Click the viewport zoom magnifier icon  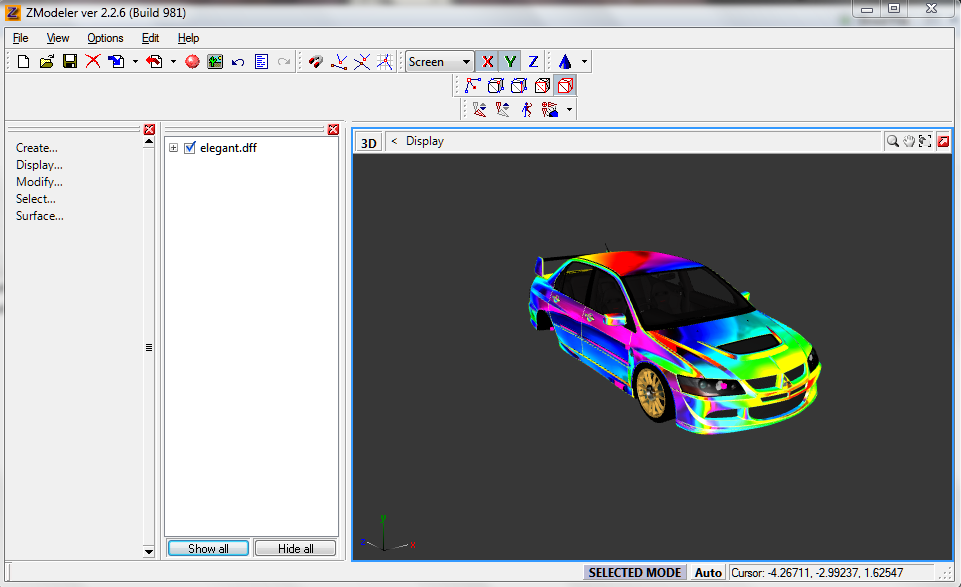[892, 142]
